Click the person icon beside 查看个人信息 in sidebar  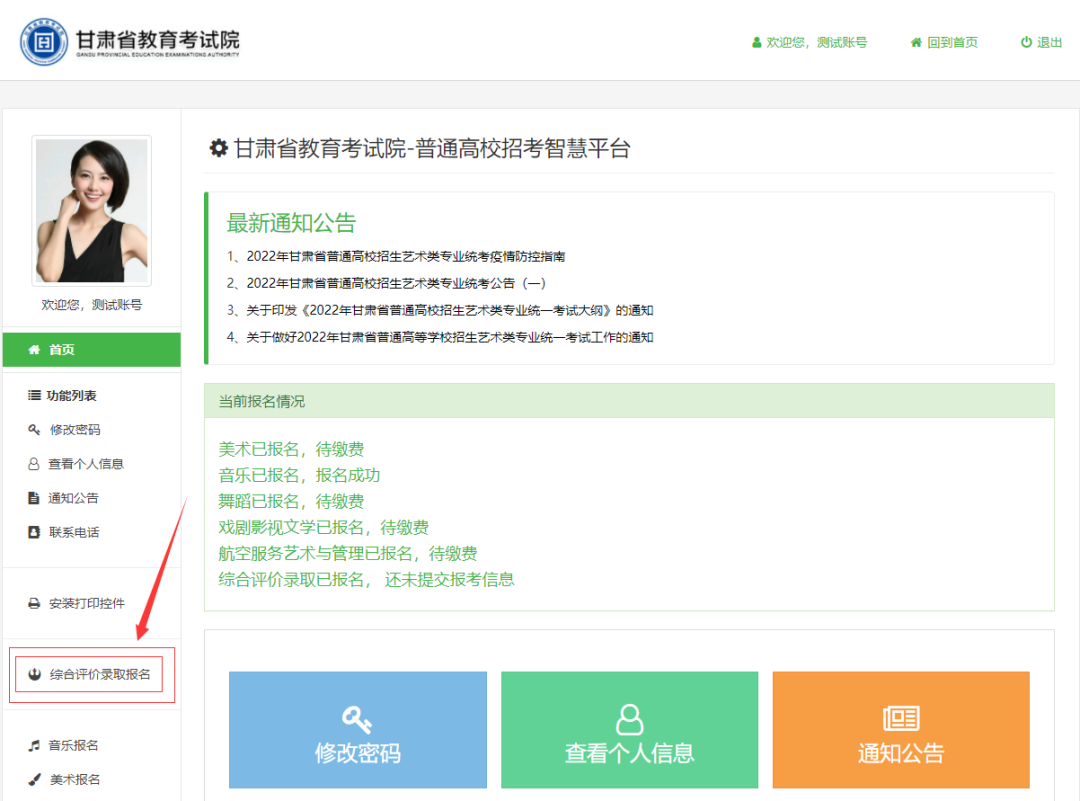point(34,464)
